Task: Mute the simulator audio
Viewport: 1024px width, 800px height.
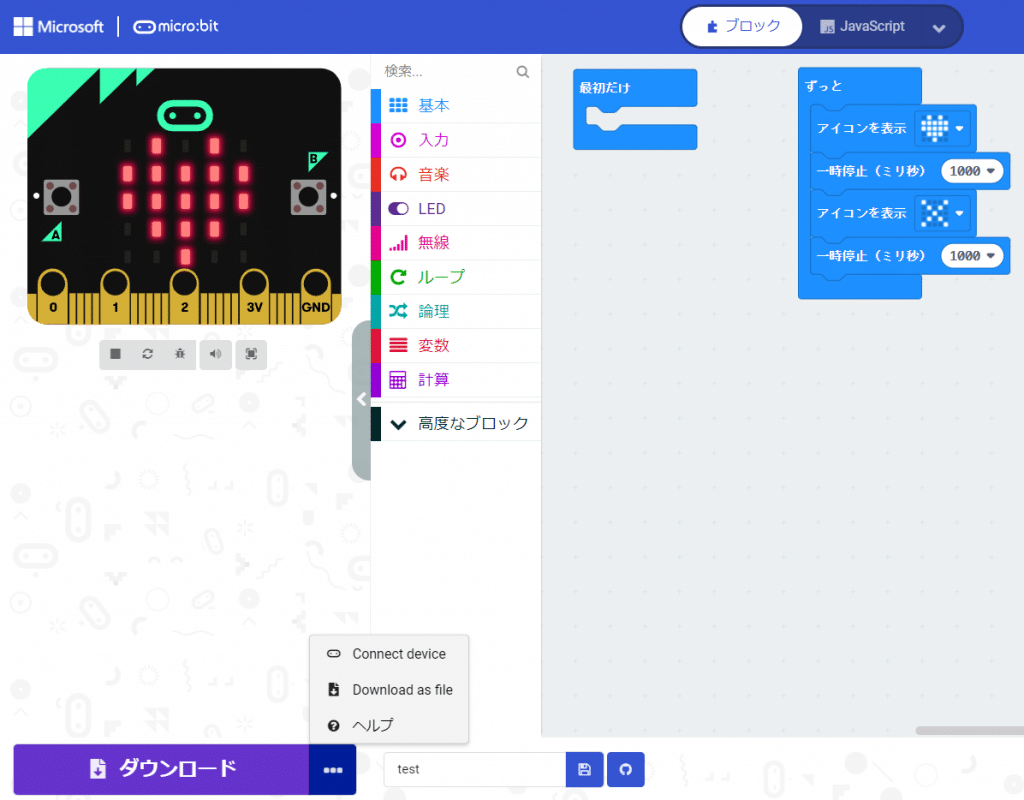Action: click(215, 354)
